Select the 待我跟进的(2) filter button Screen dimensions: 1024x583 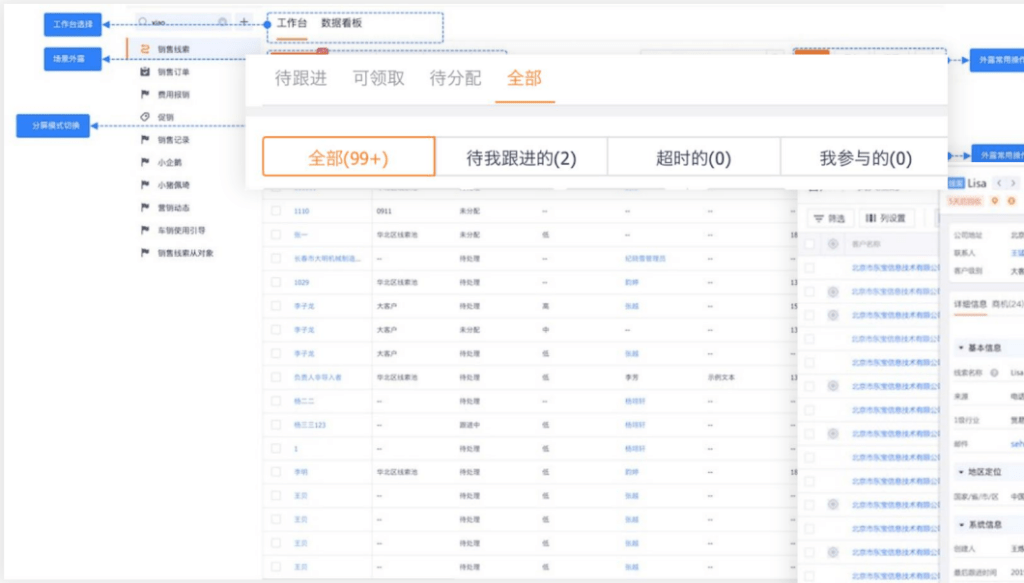[521, 158]
